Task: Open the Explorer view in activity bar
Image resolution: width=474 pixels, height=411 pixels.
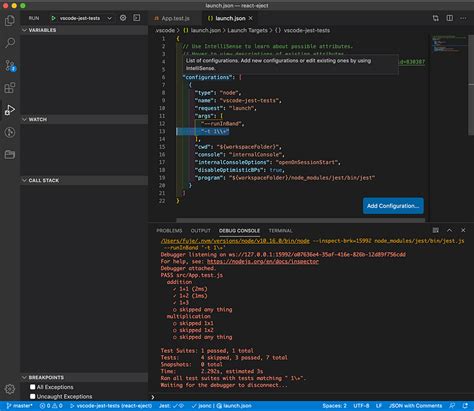Action: (x=10, y=21)
